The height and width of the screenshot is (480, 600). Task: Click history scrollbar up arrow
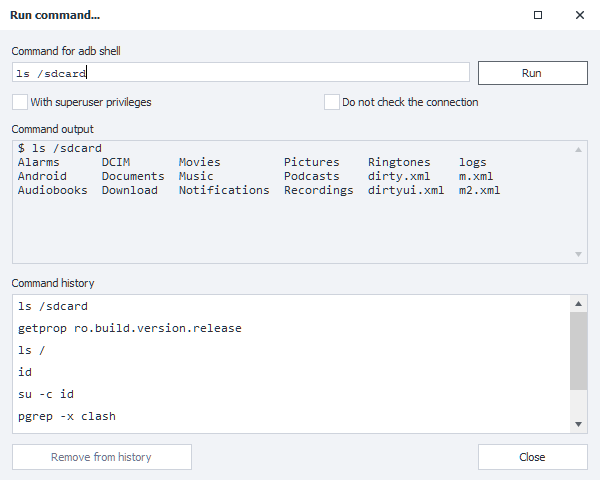(579, 304)
